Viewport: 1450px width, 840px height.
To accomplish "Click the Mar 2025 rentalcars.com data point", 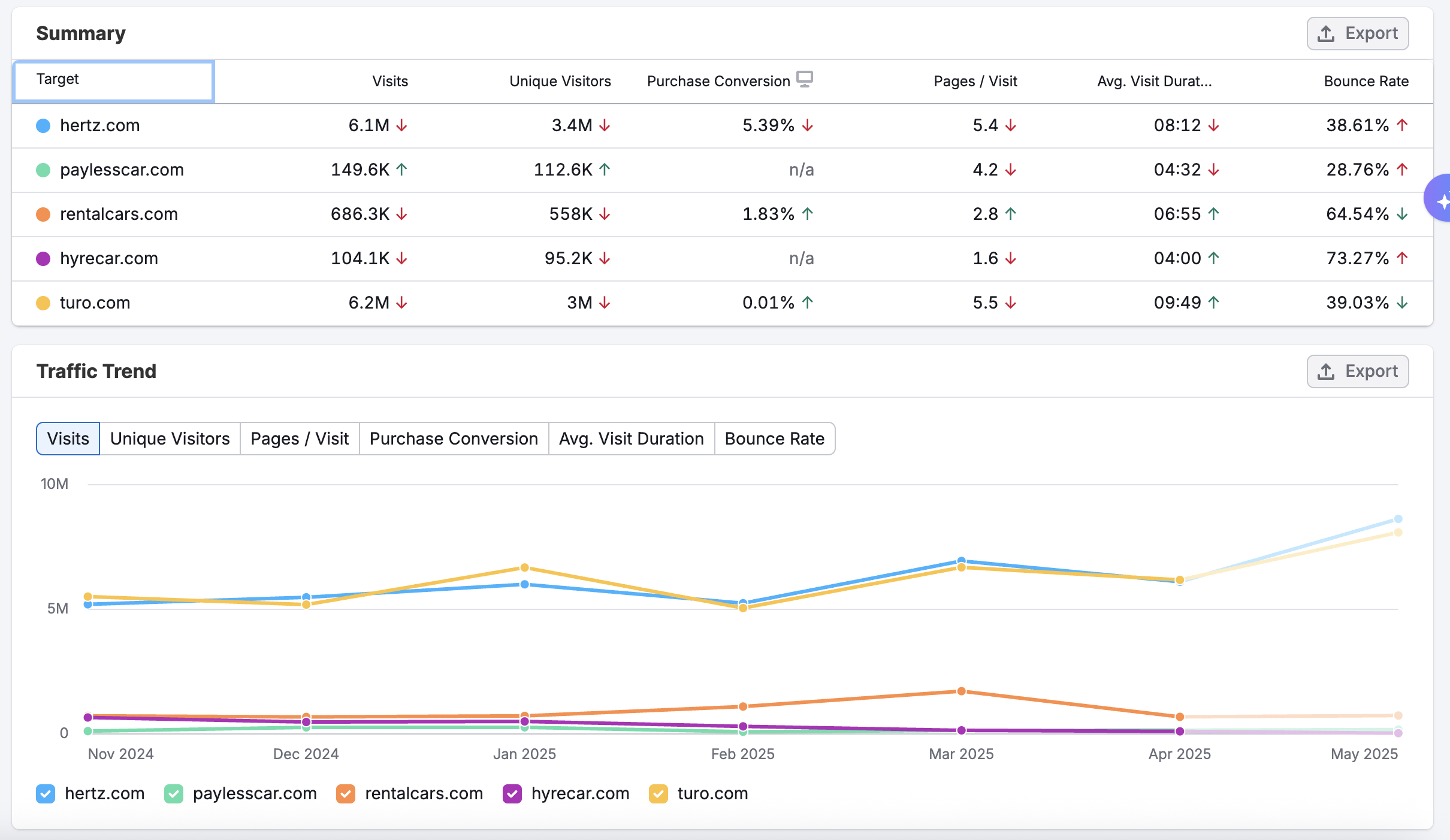I will [x=961, y=691].
